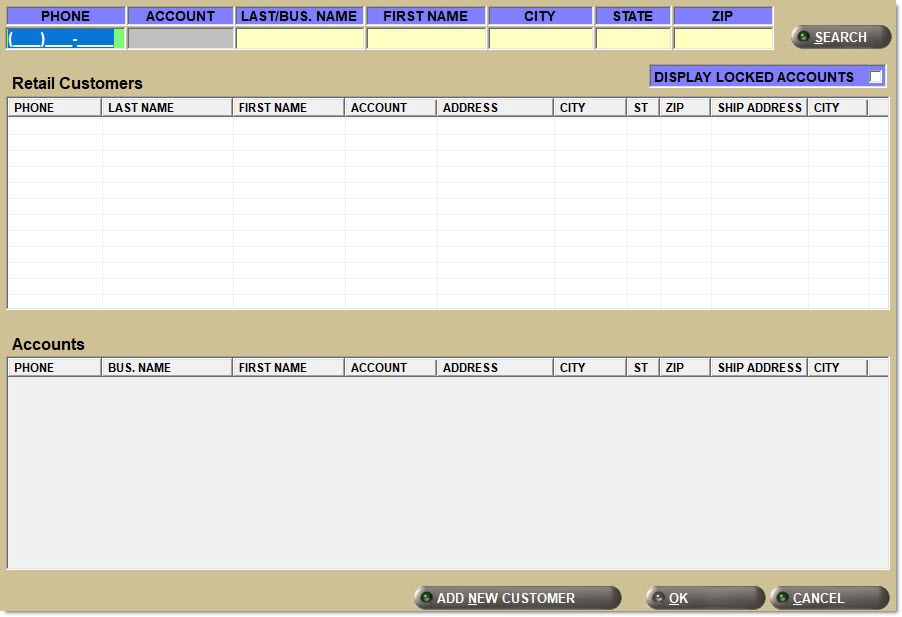Sort Retail Customers by Address column
The height and width of the screenshot is (617, 902).
[x=494, y=107]
